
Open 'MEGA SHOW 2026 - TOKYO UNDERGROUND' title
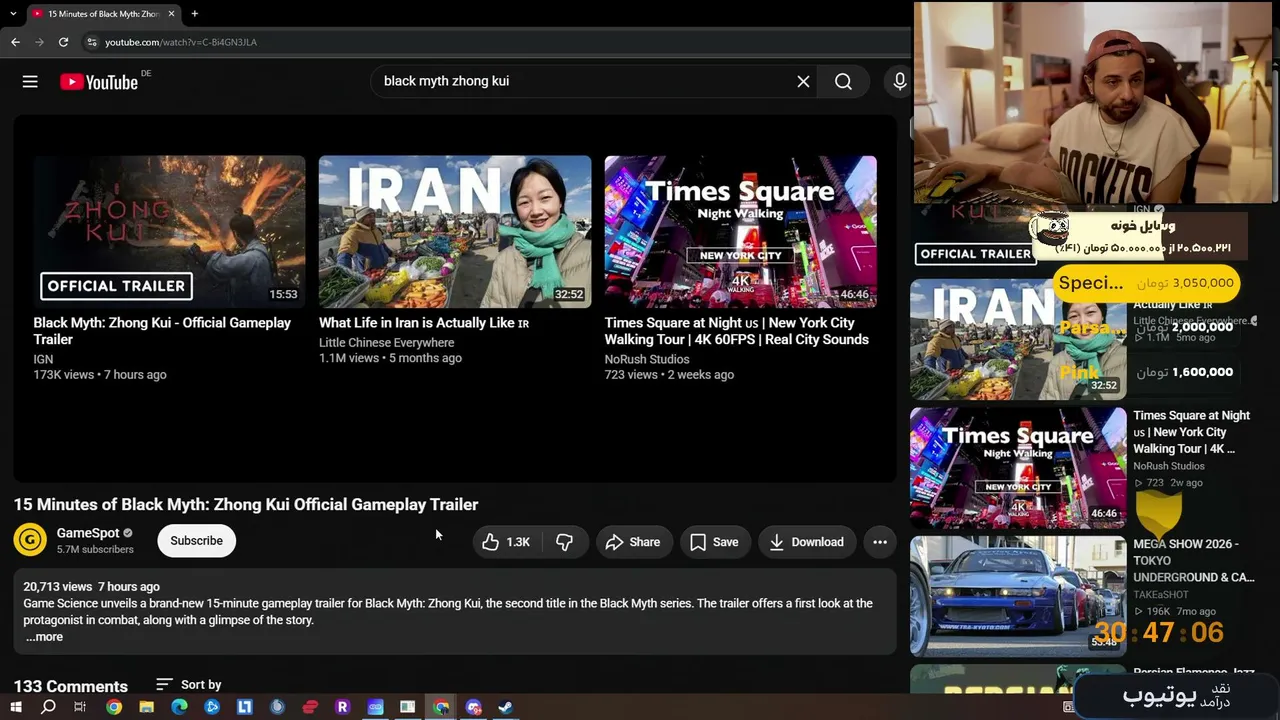(x=1193, y=560)
